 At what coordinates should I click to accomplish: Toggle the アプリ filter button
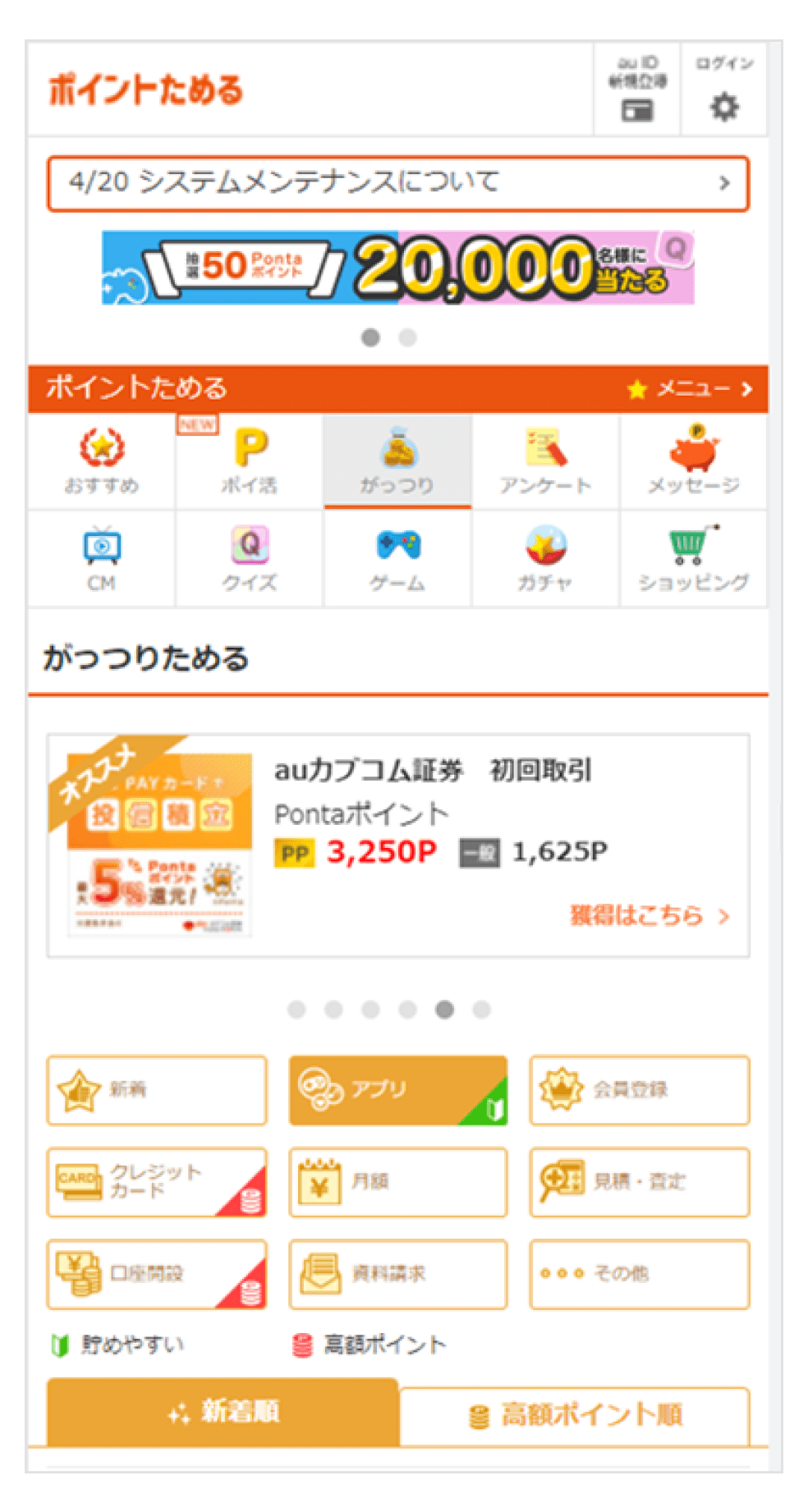tap(398, 1090)
